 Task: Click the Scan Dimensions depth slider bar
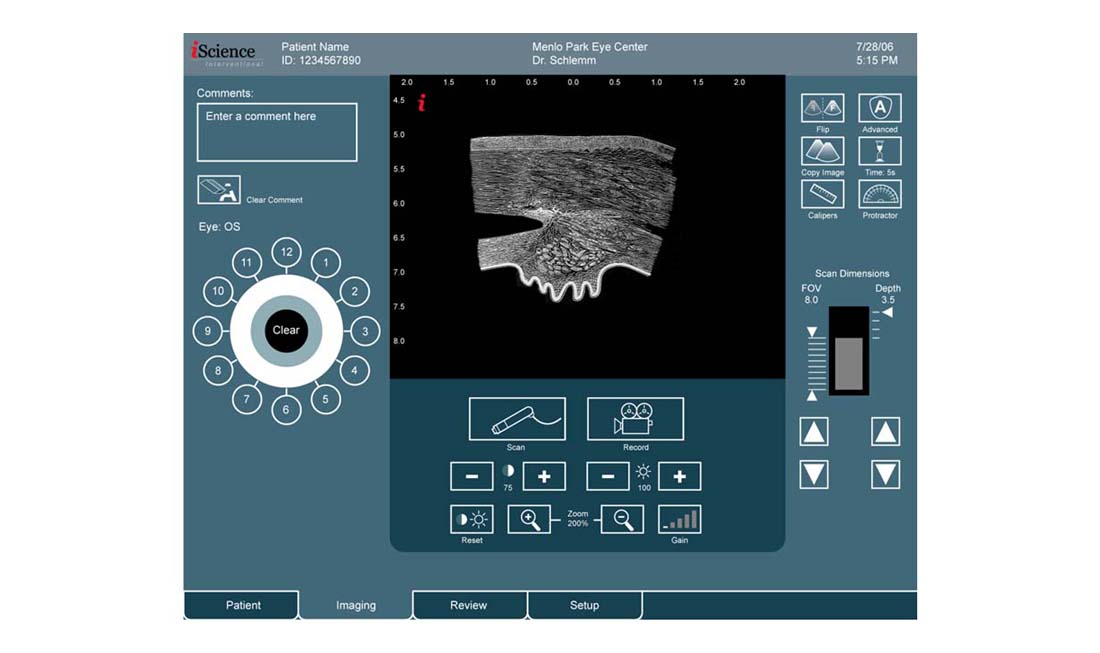tap(849, 350)
